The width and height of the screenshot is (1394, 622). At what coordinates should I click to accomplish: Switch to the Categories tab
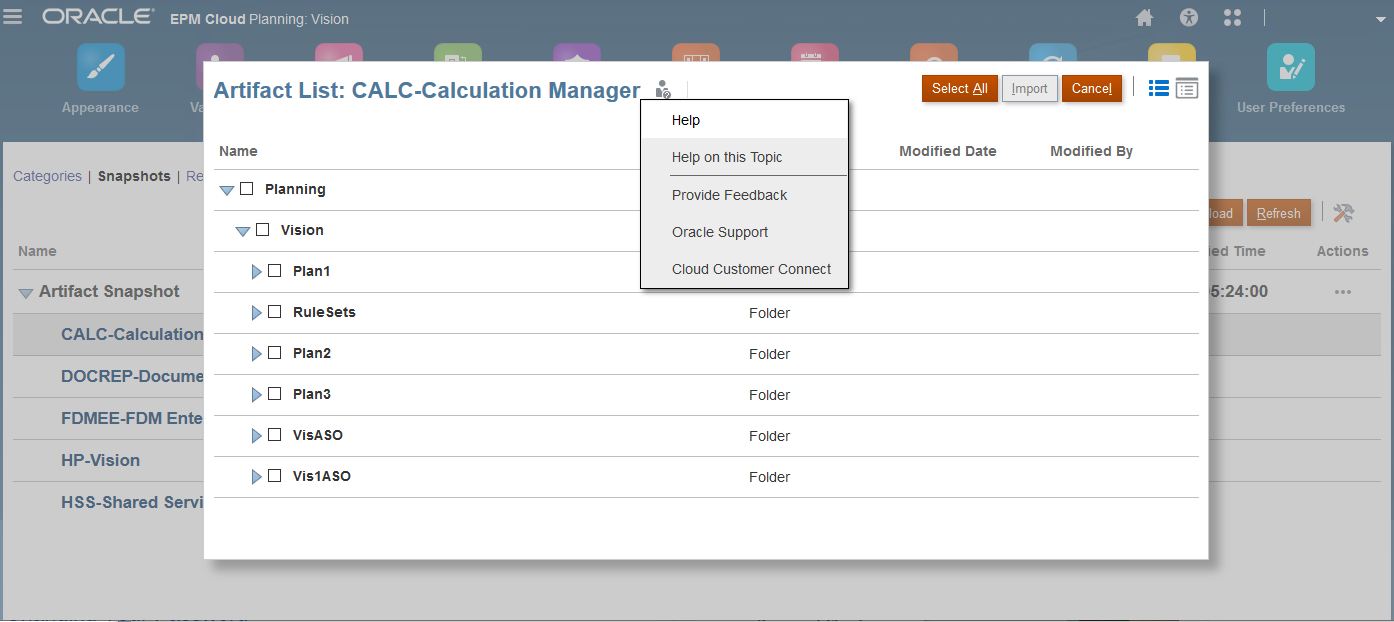coord(46,176)
